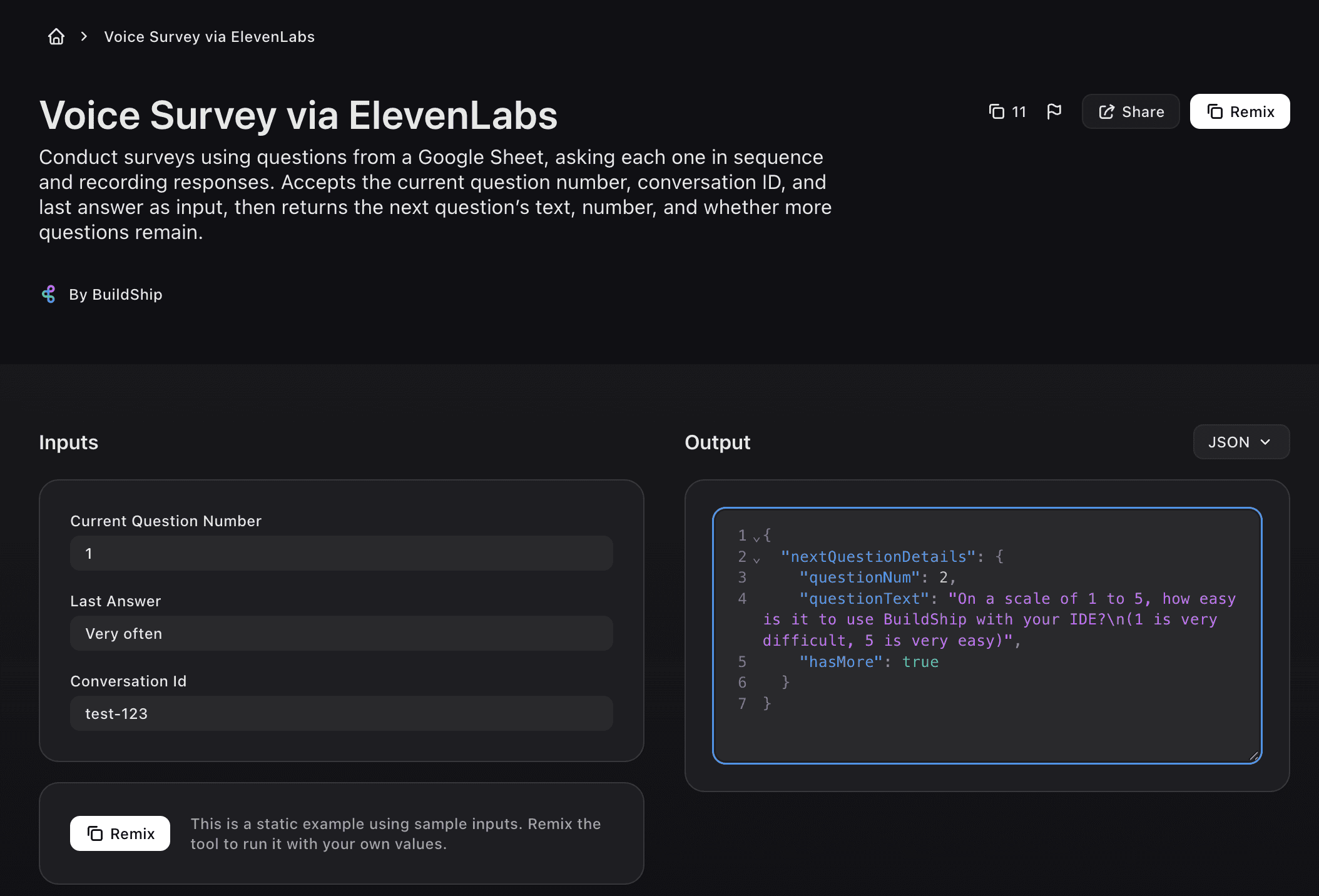
Task: Click the top-right Remix button
Action: coord(1240,111)
